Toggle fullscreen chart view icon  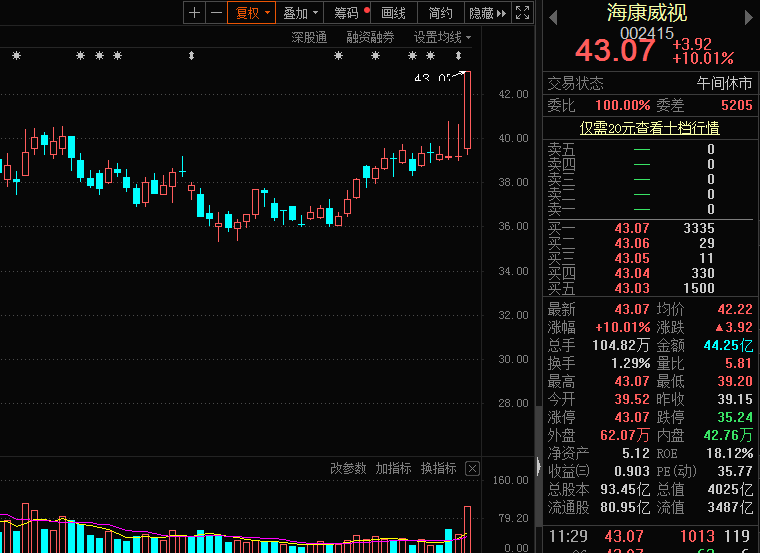point(522,13)
